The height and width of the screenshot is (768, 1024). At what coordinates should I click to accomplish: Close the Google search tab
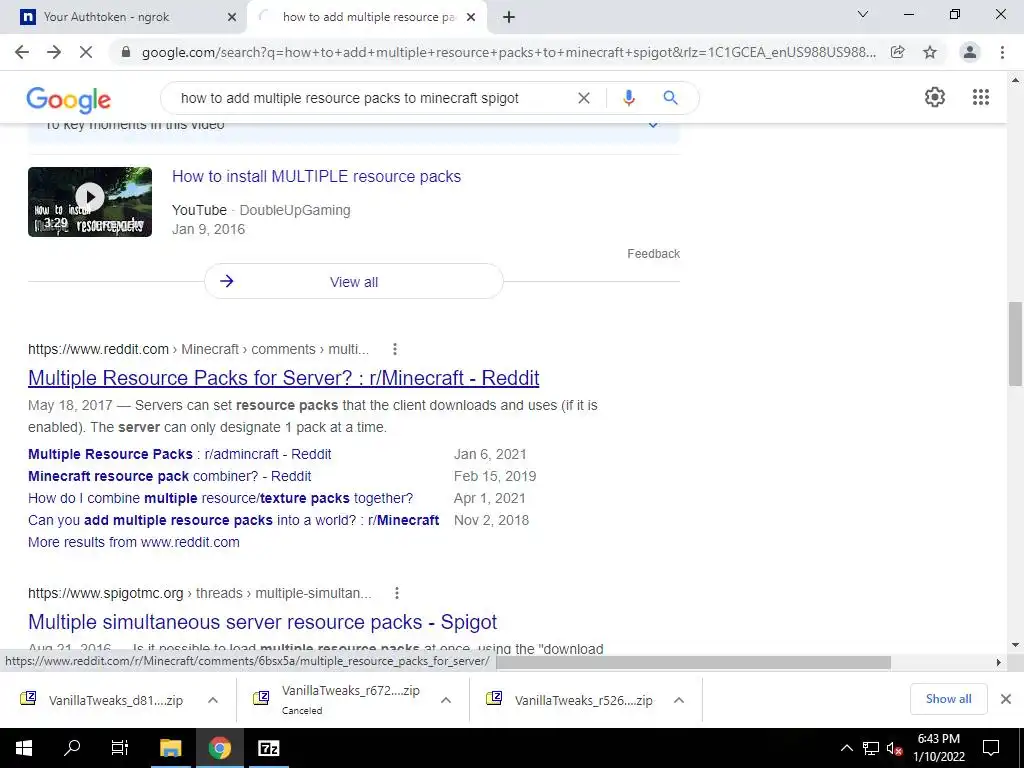471,18
